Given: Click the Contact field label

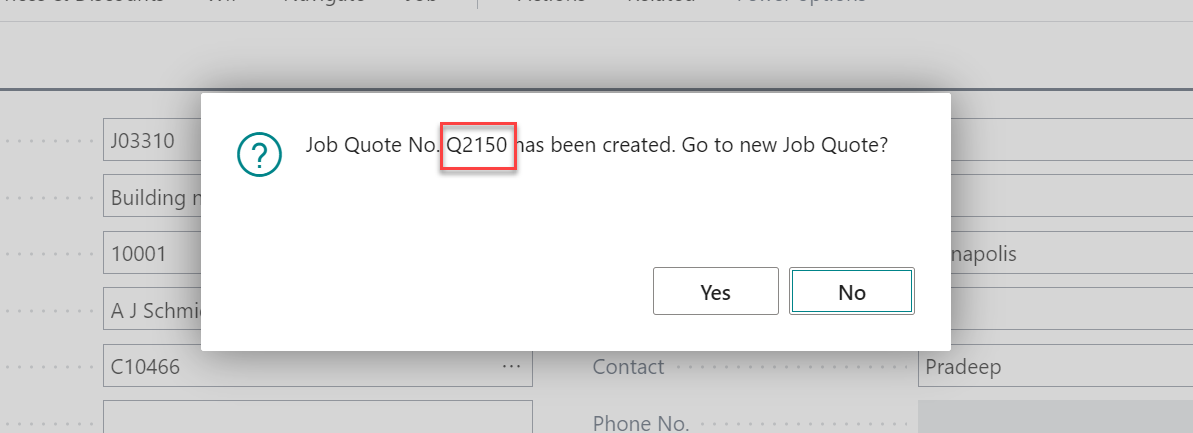Looking at the screenshot, I should [x=628, y=367].
